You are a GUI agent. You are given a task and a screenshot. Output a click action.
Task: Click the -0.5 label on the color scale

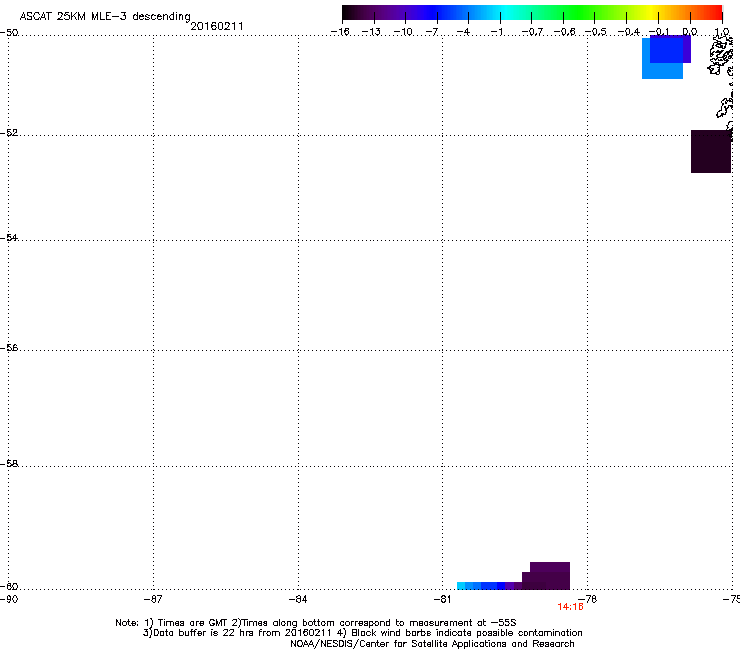point(596,32)
